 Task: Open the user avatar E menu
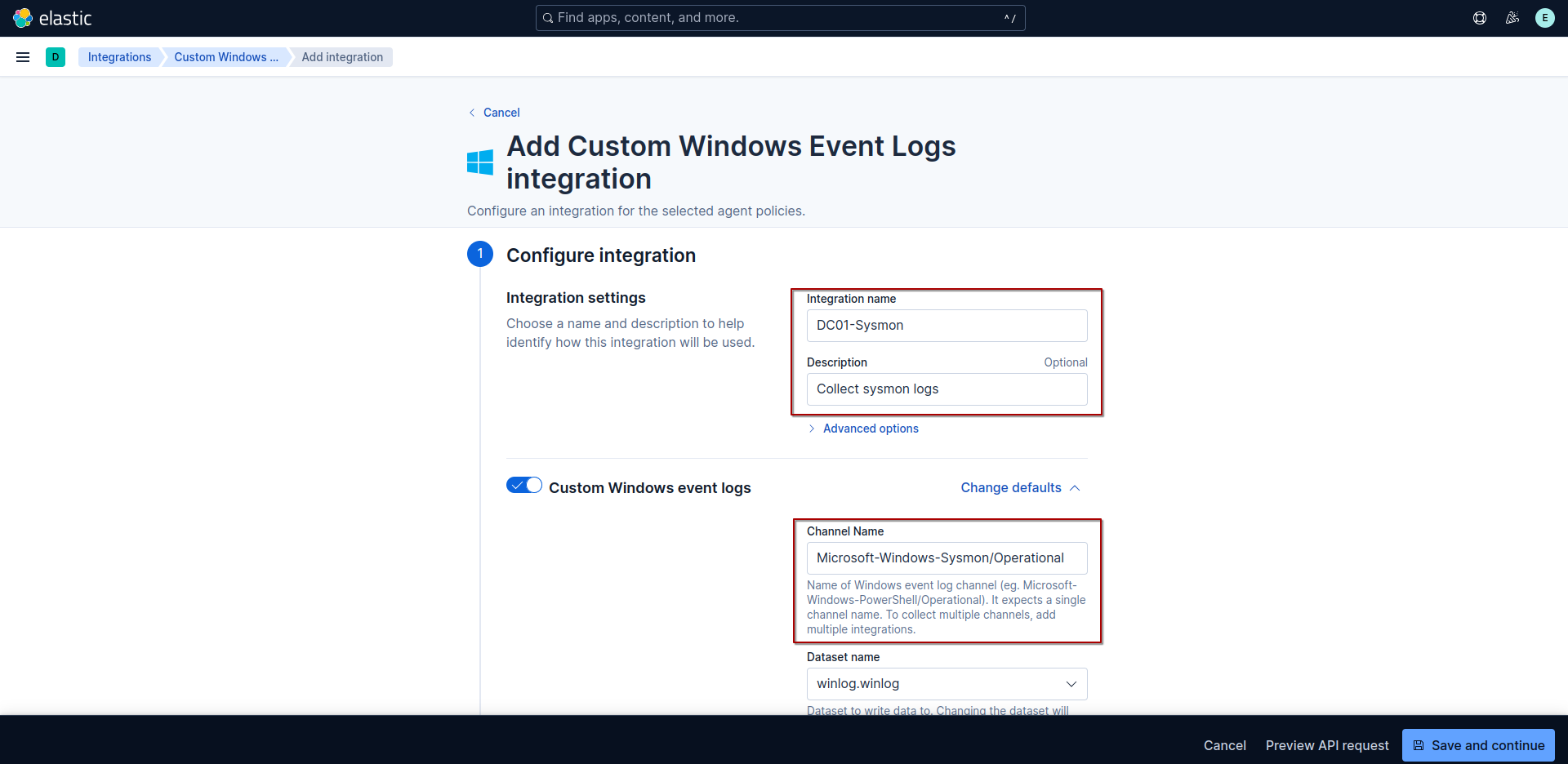point(1545,18)
